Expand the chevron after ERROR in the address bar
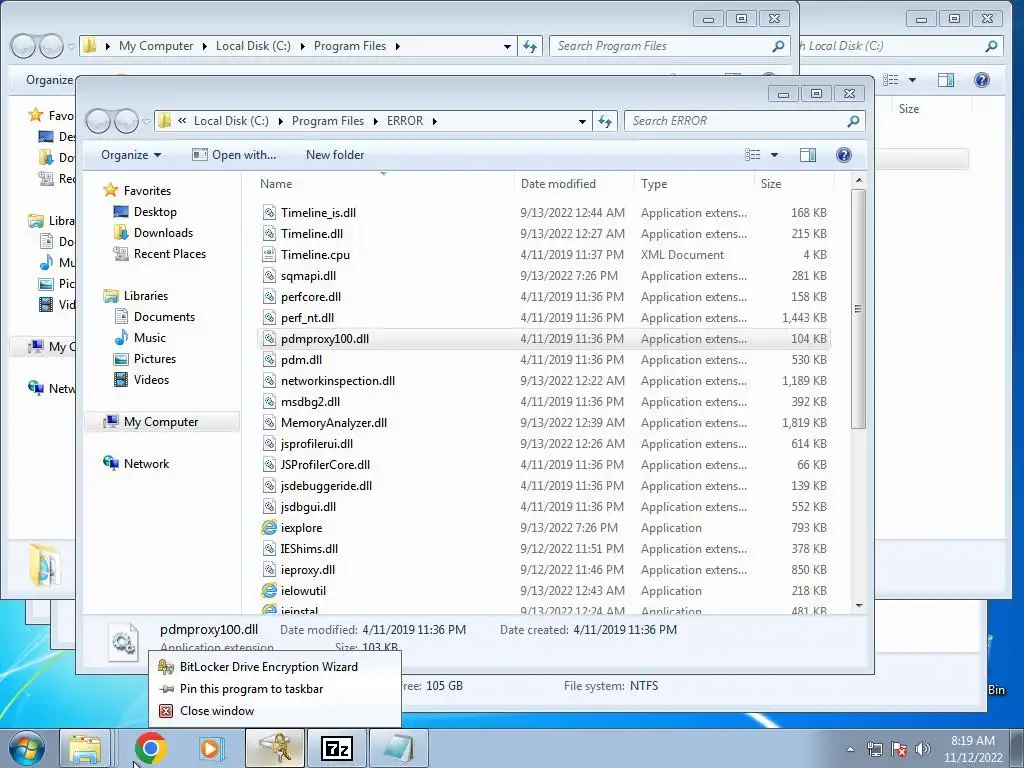Screen dimensions: 1024x768 click(434, 121)
